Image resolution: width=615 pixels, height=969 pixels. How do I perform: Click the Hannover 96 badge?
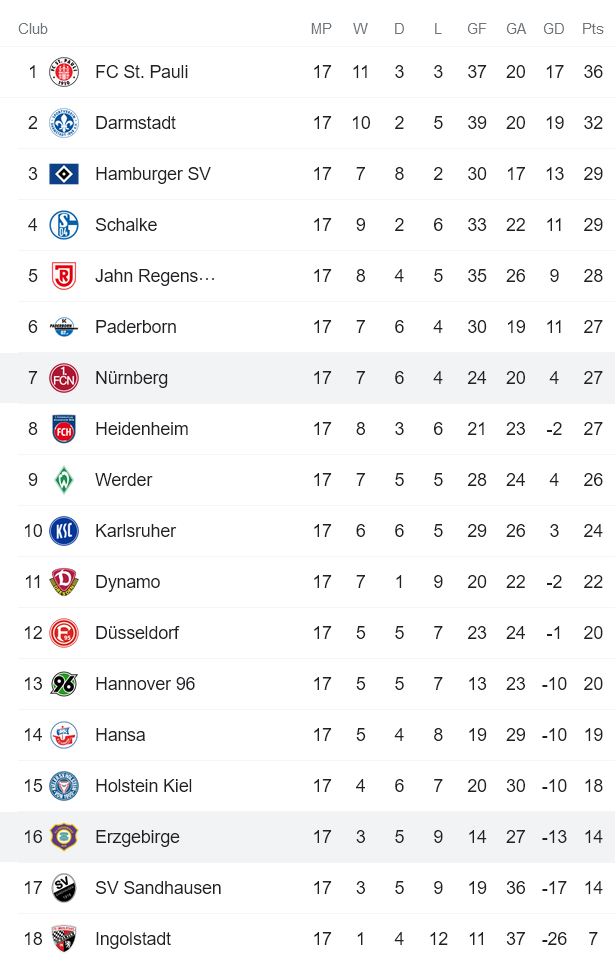tap(63, 683)
